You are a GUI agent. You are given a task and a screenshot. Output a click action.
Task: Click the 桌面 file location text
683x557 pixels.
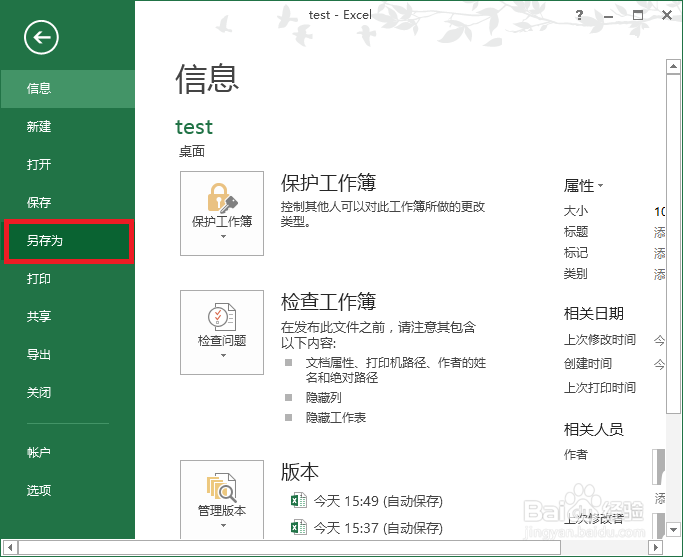(192, 152)
